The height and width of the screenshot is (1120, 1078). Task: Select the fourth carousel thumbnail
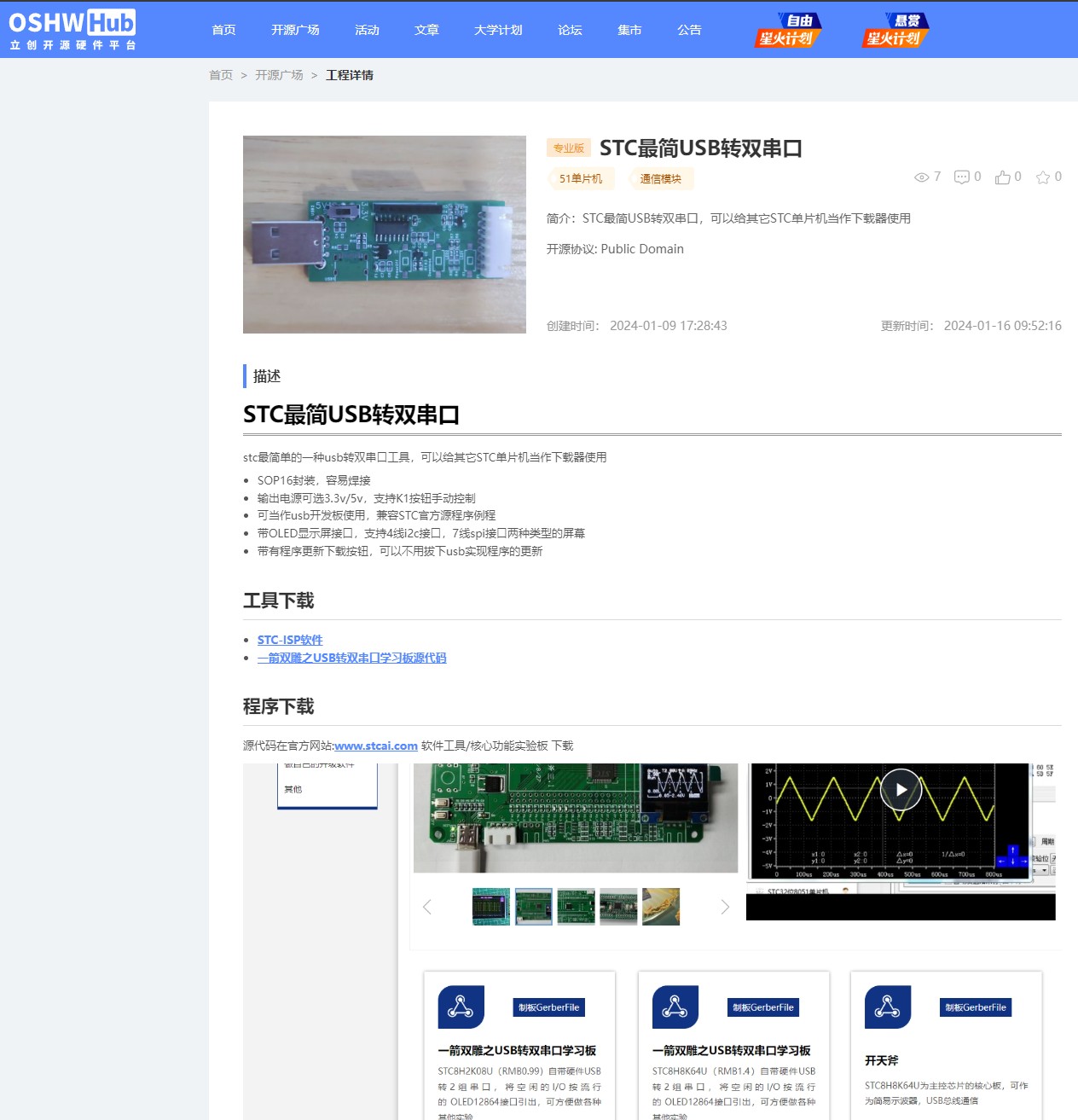(x=618, y=907)
